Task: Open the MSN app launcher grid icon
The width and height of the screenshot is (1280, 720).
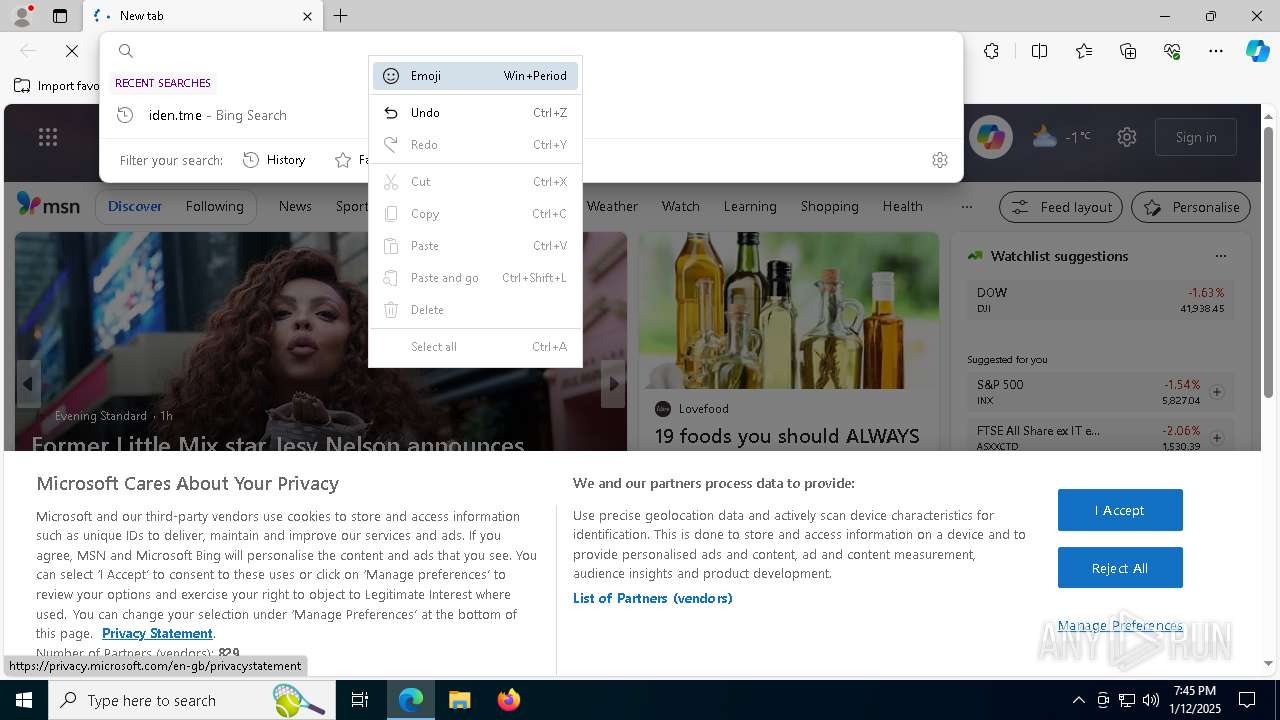Action: [x=48, y=138]
